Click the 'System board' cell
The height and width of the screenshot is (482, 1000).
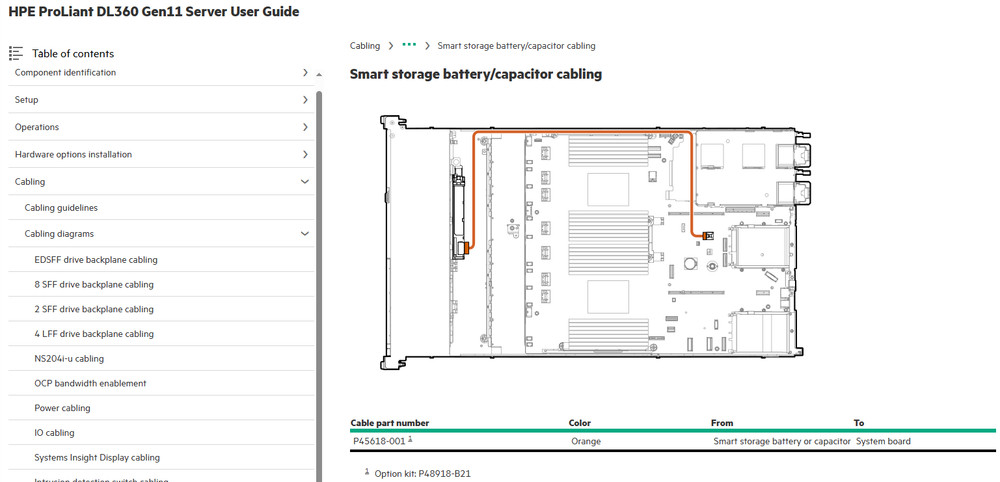(x=883, y=441)
